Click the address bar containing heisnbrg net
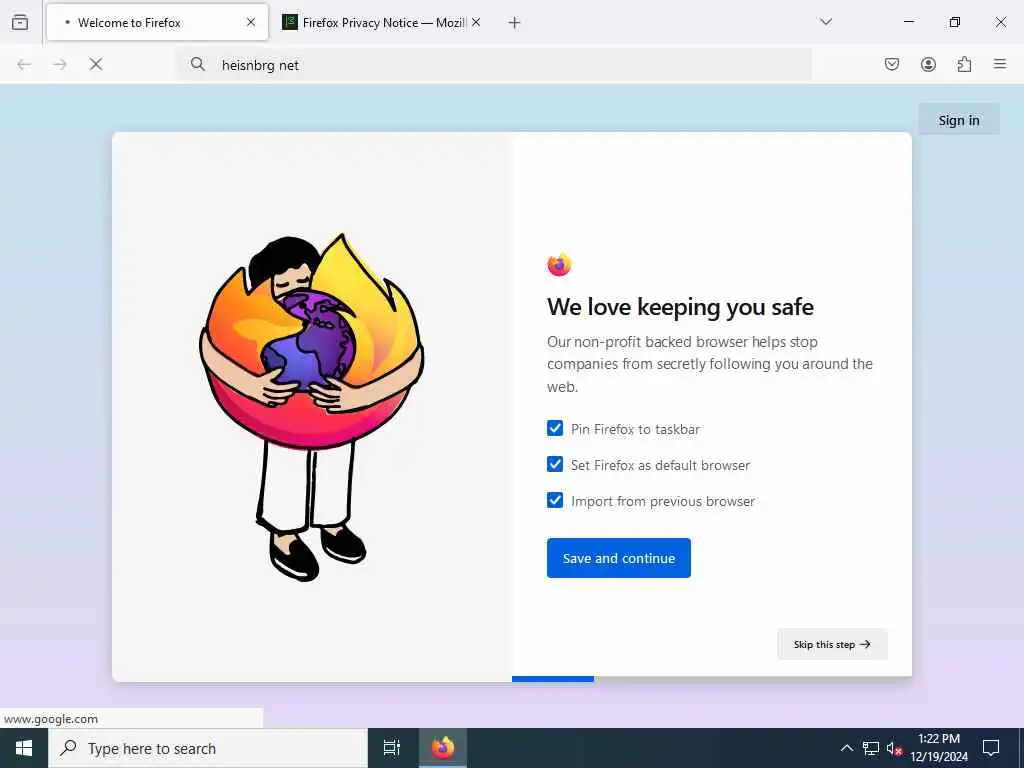 pos(493,65)
